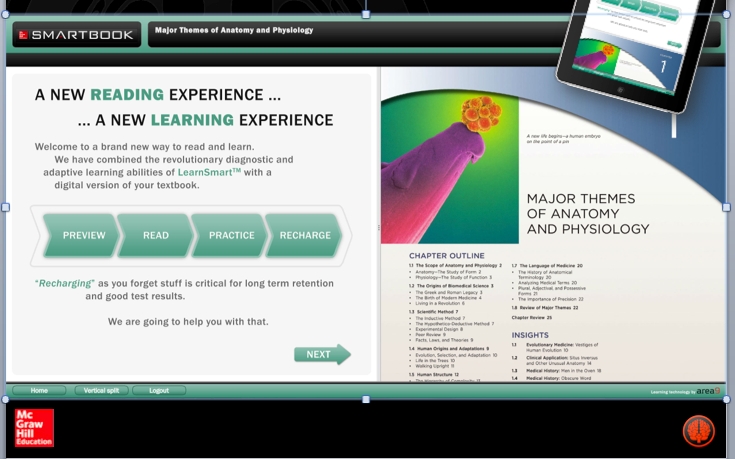Click the SmartBook logo

[76, 35]
